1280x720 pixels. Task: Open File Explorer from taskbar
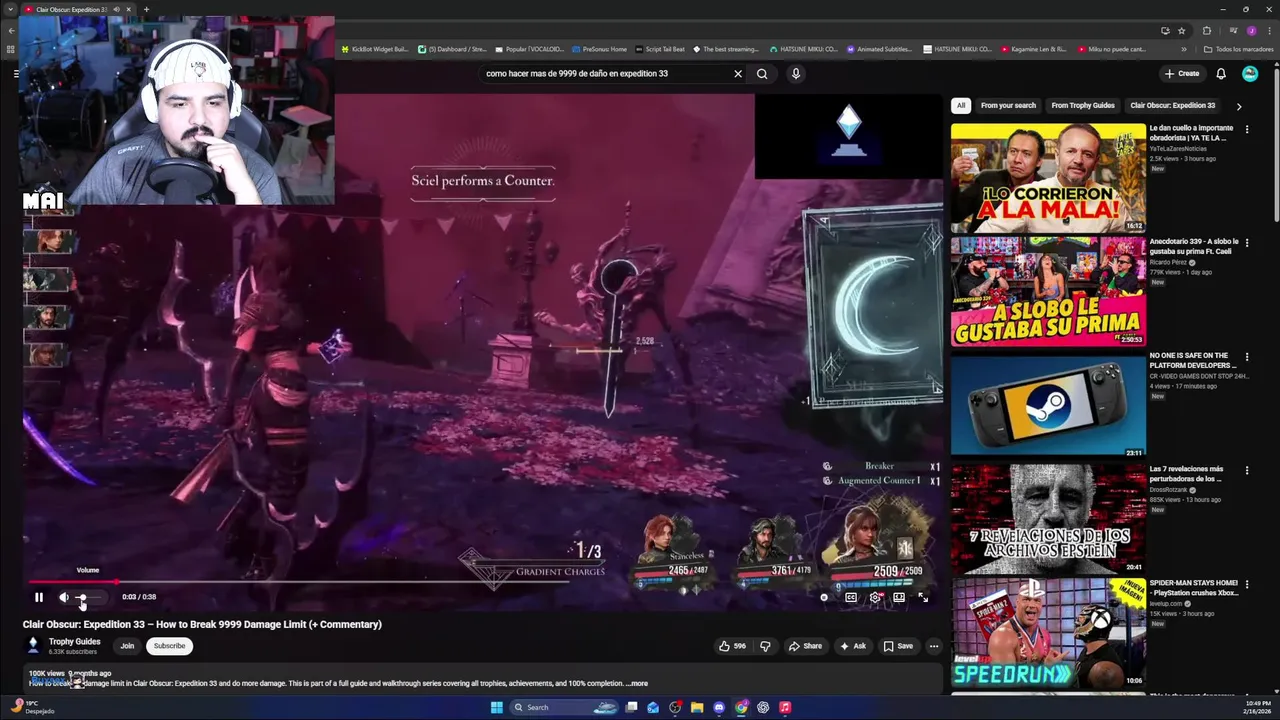coord(697,707)
